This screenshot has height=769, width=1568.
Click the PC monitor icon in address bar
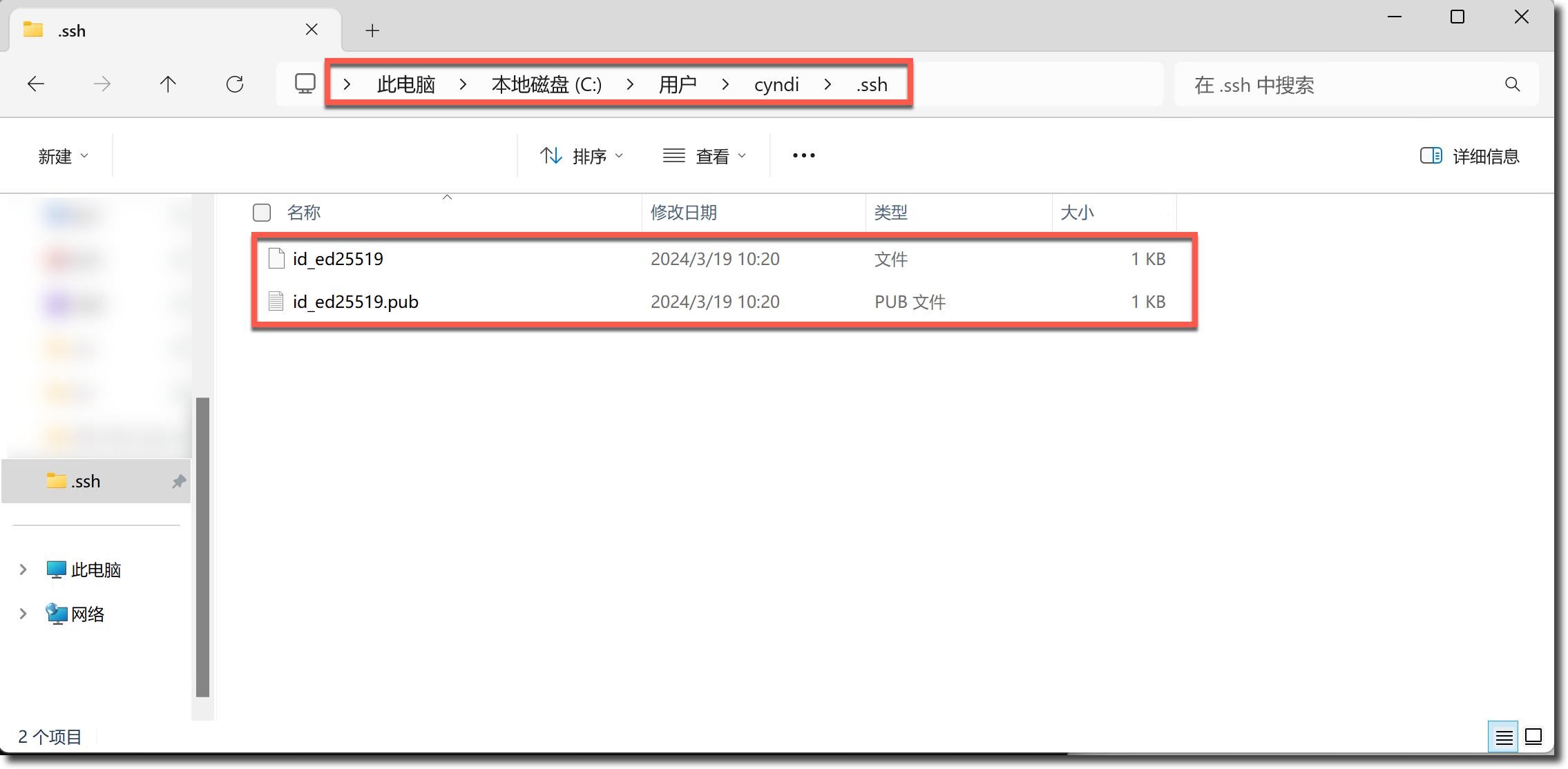click(x=305, y=84)
